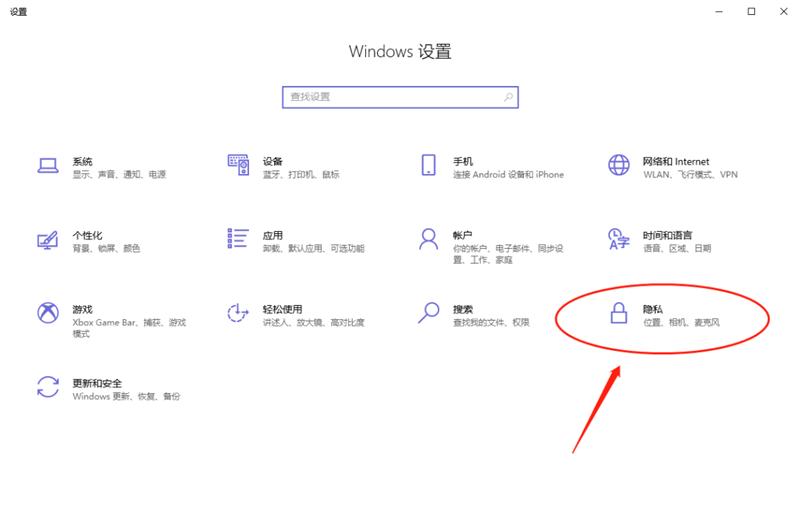Image resolution: width=800 pixels, height=524 pixels.
Task: Open the 网络和 Internet globe icon
Action: pyautogui.click(x=619, y=165)
